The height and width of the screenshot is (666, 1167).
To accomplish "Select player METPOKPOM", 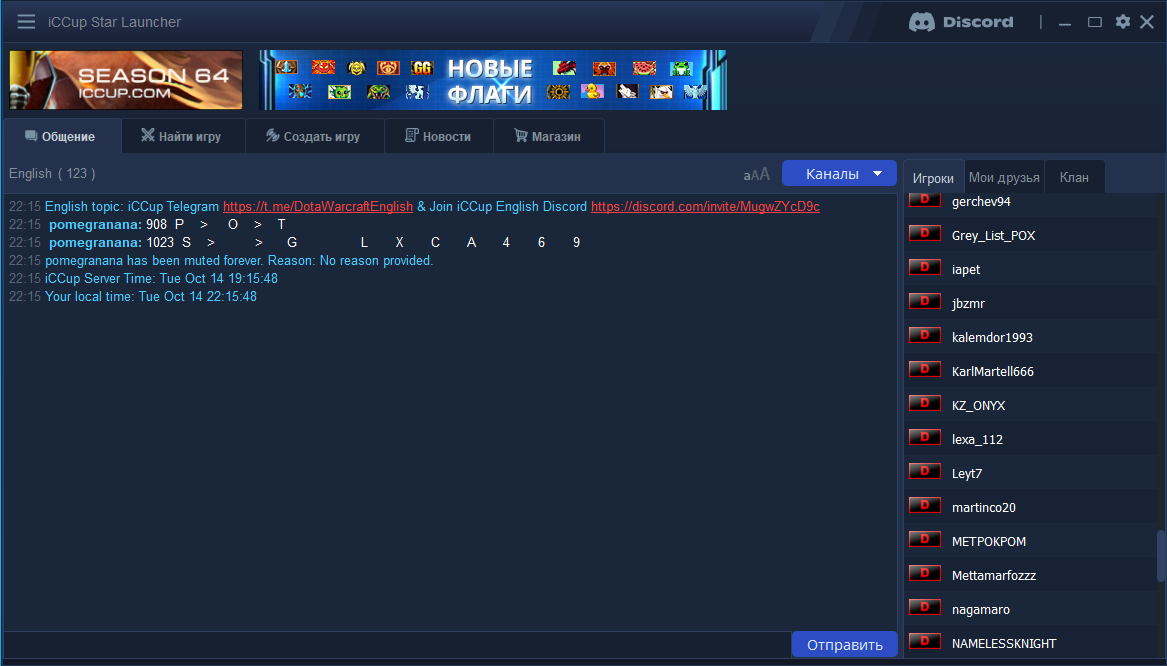I will (x=989, y=542).
